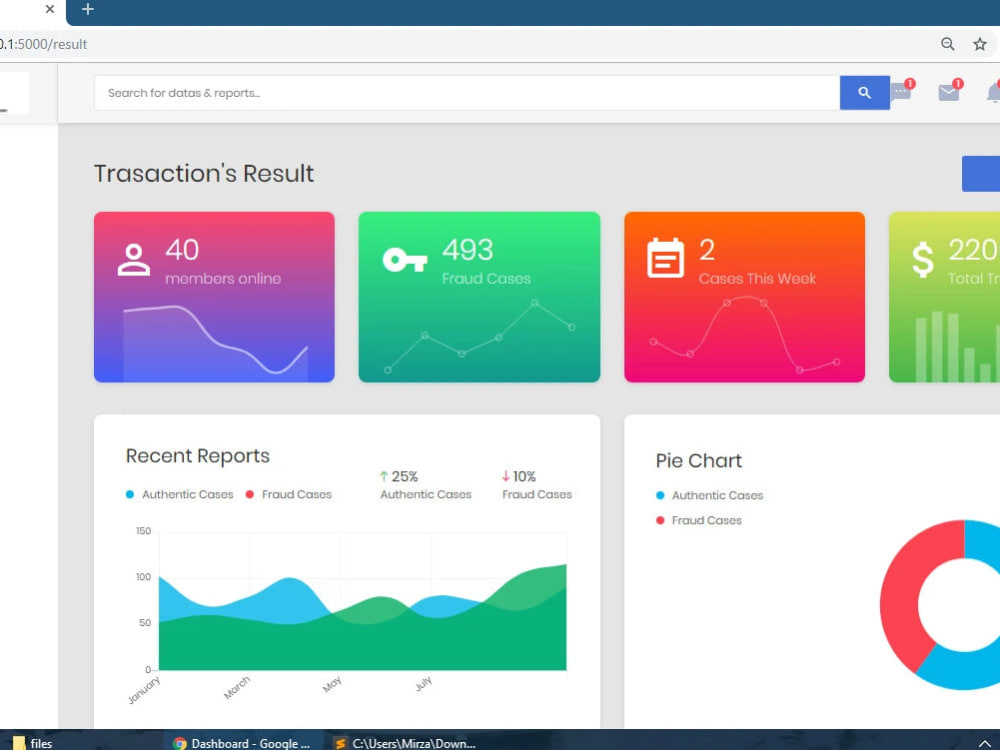Expand the system tray hidden icons arrow
1000x750 pixels.
[x=984, y=743]
